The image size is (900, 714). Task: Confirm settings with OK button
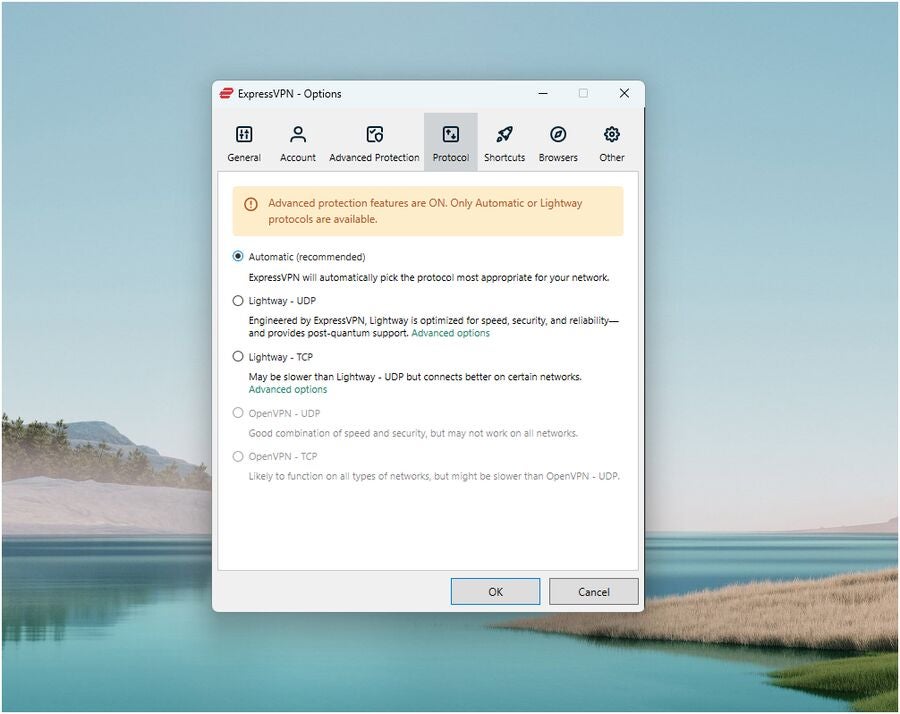point(495,592)
